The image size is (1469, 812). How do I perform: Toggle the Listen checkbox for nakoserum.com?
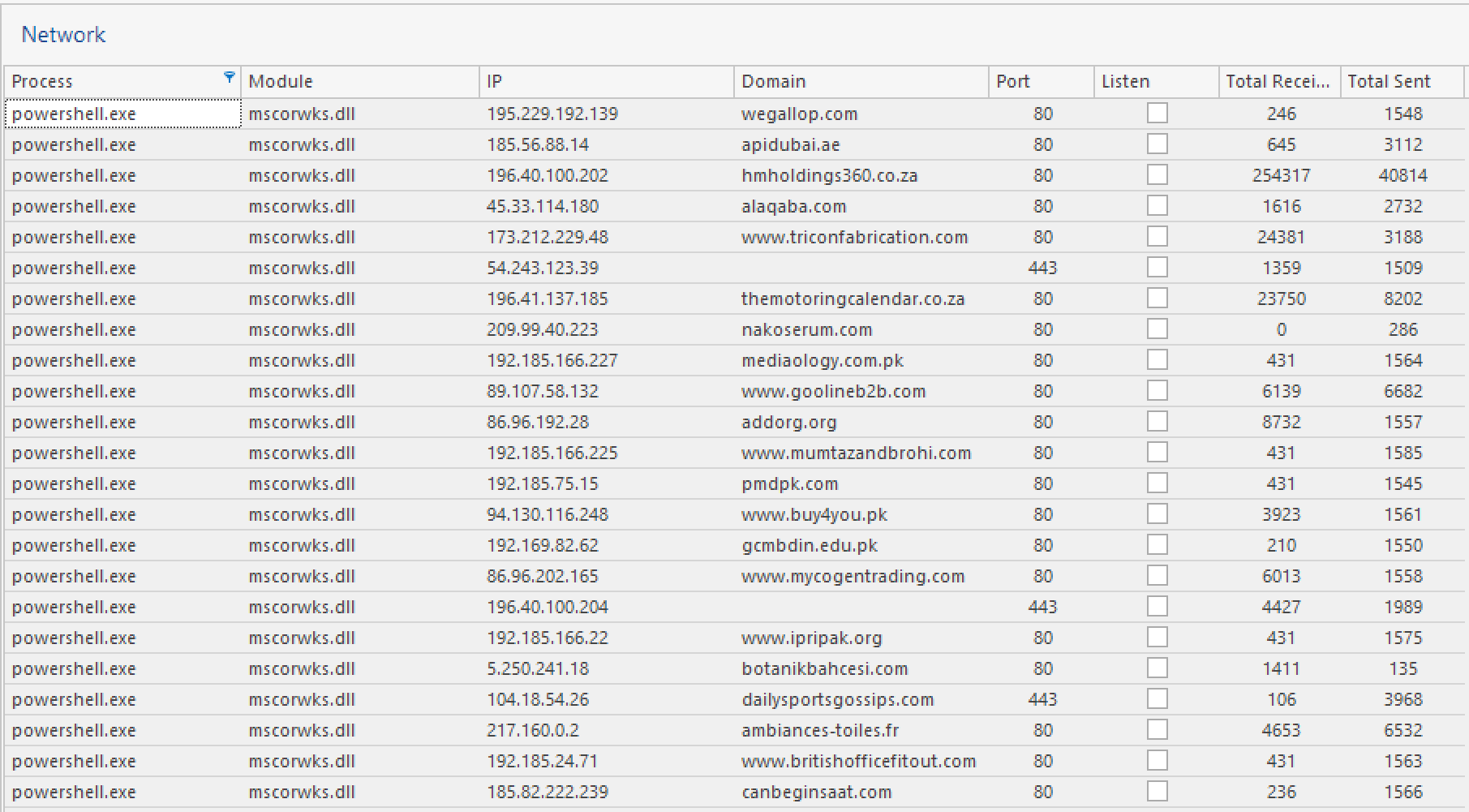[x=1158, y=329]
